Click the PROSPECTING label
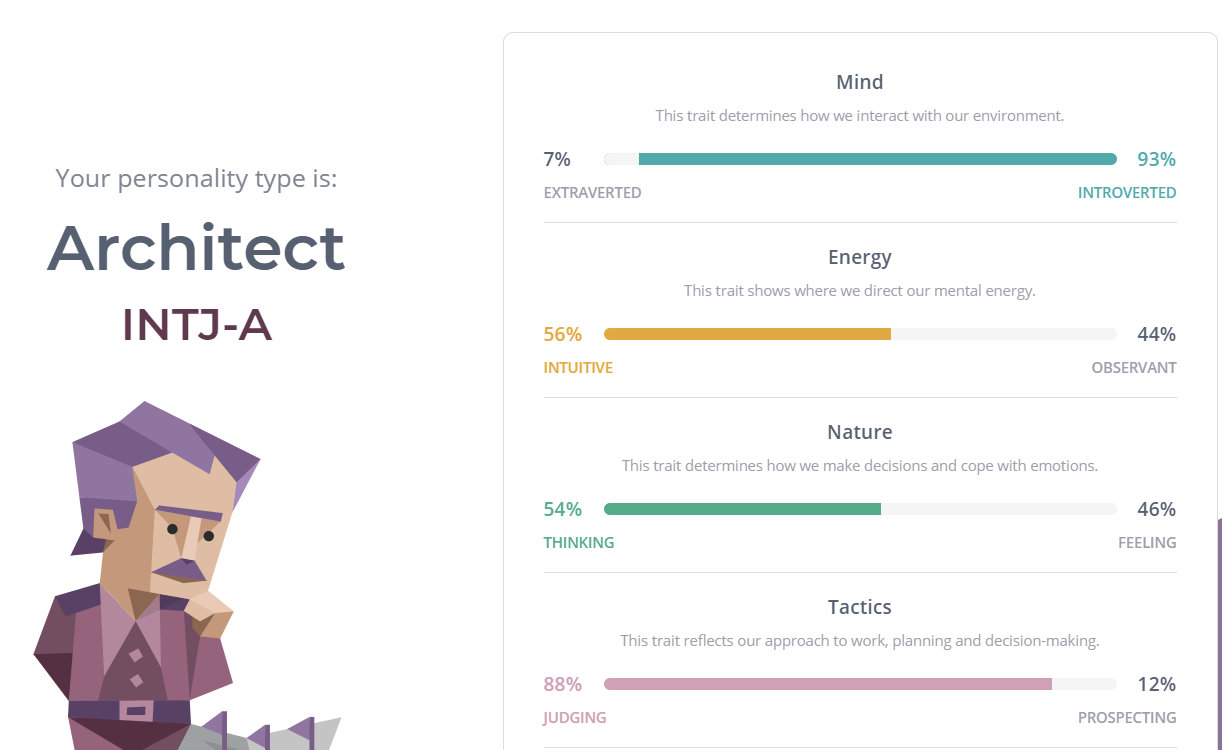This screenshot has height=750, width=1222. [1127, 718]
